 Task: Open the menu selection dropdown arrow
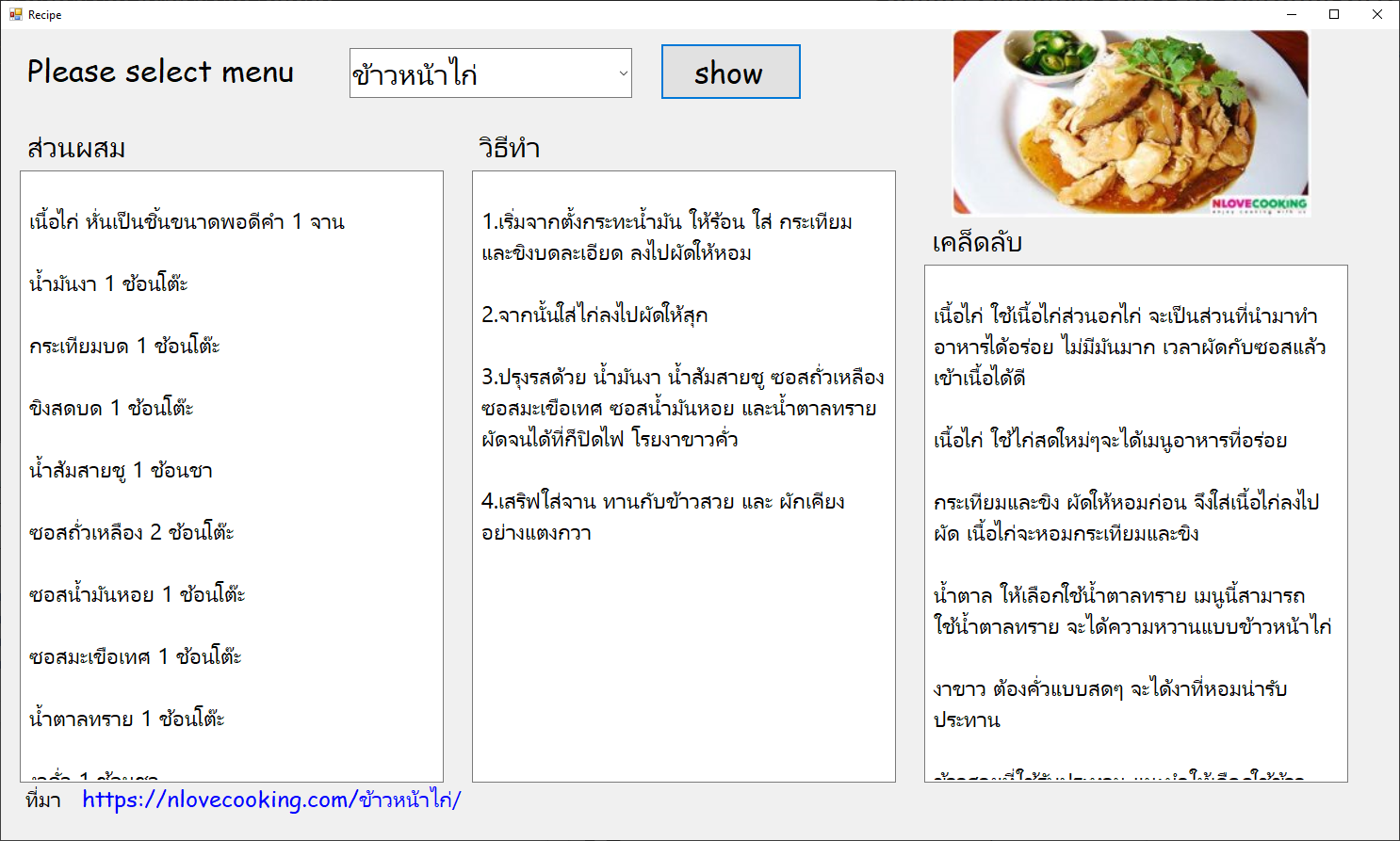coord(623,73)
